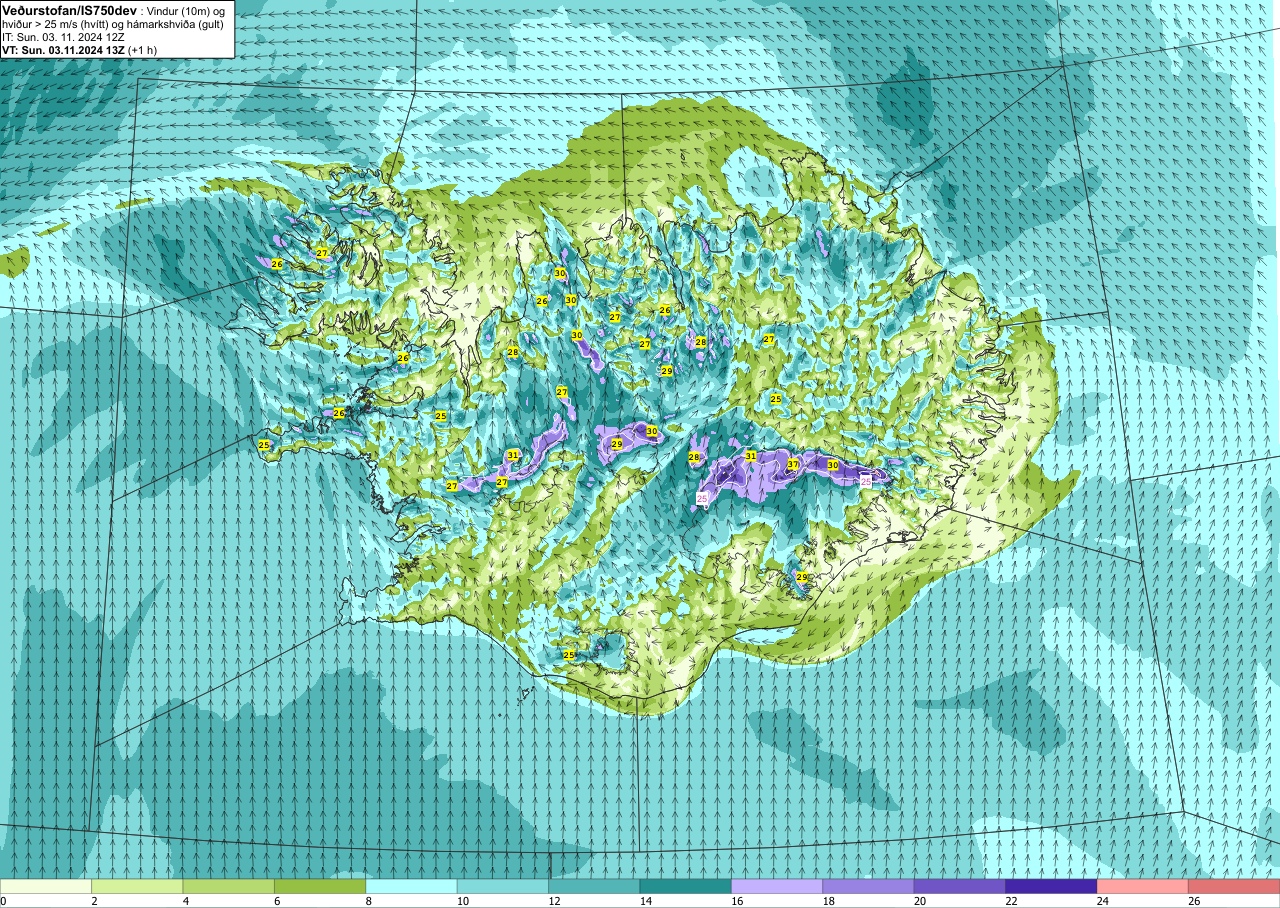Screen dimensions: 1280x908
Task: Click the pale yellow 0–2 m/s legend swatch
Action: pyautogui.click(x=46, y=886)
